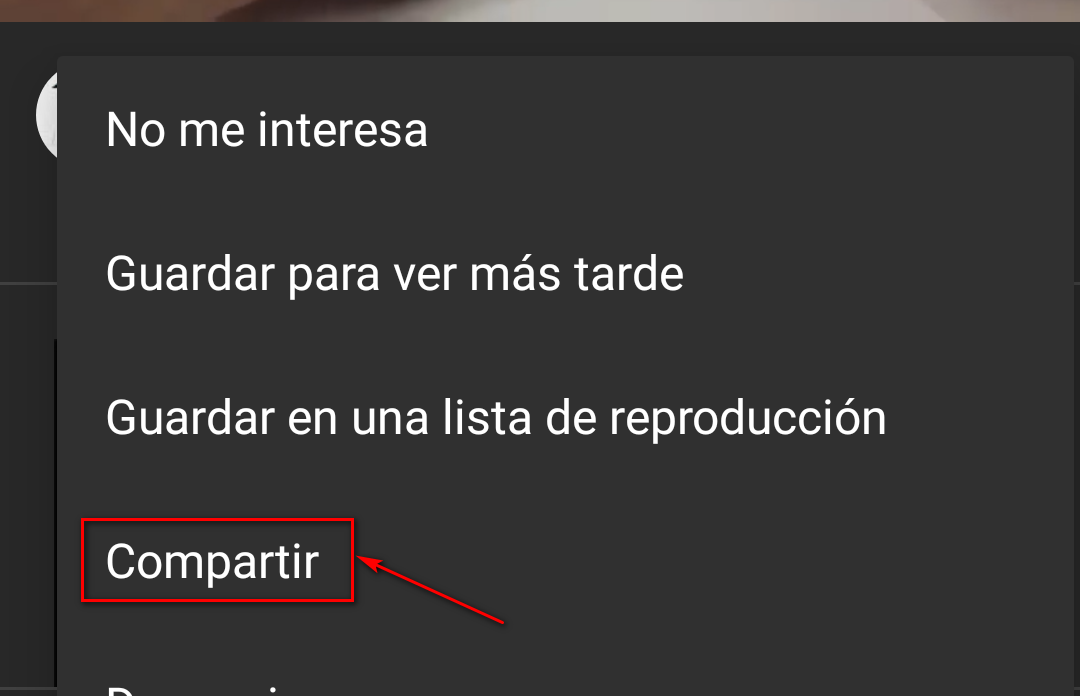Image resolution: width=1080 pixels, height=696 pixels.
Task: Open the partially hidden channel avatar
Action: (x=47, y=114)
